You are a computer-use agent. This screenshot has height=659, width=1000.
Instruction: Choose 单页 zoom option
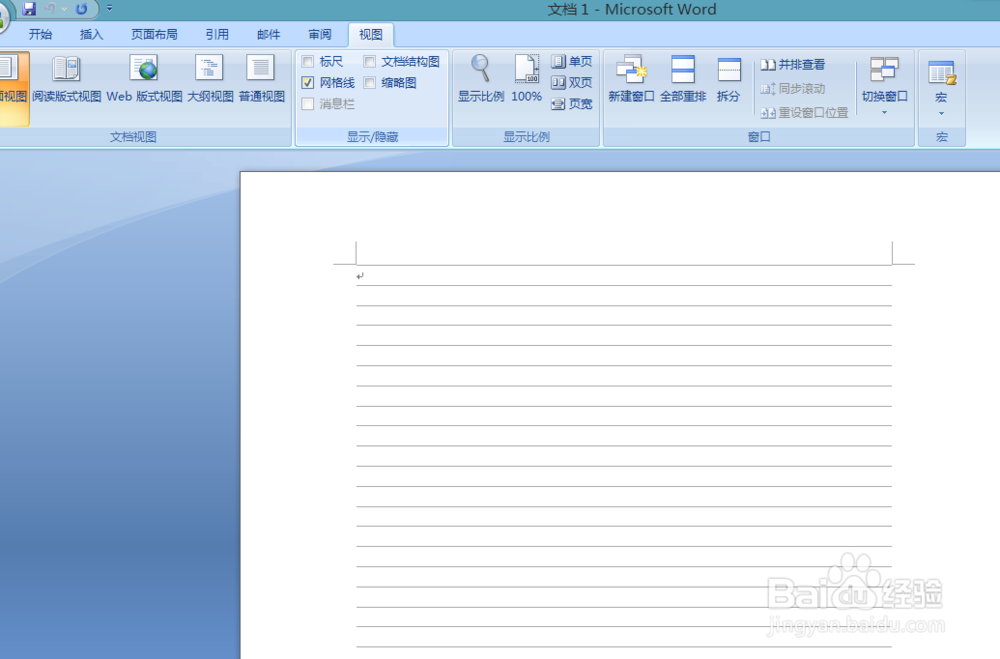point(572,62)
